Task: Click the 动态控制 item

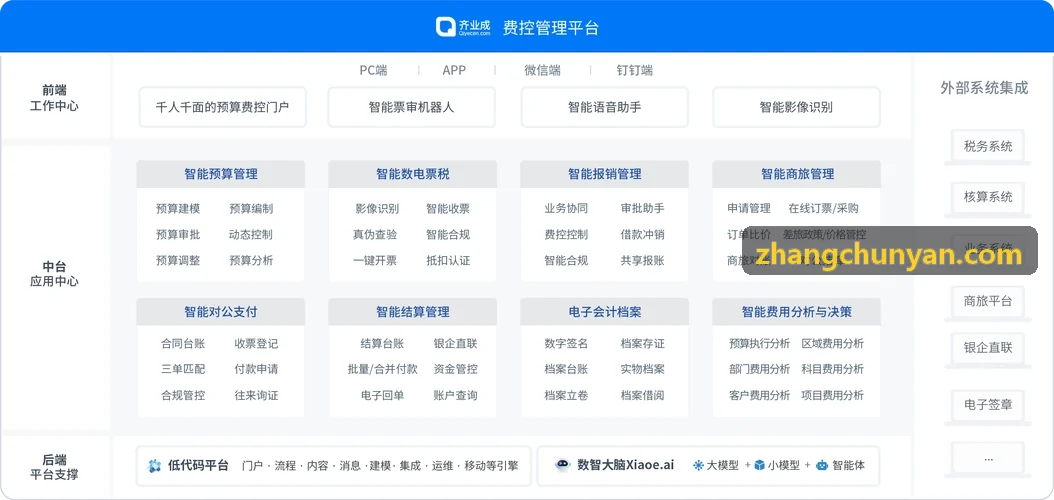Action: click(x=251, y=235)
